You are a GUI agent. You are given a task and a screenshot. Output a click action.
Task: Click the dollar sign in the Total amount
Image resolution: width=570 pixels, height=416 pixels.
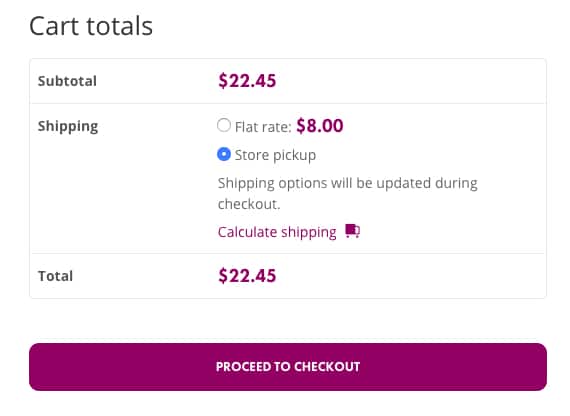click(x=222, y=276)
